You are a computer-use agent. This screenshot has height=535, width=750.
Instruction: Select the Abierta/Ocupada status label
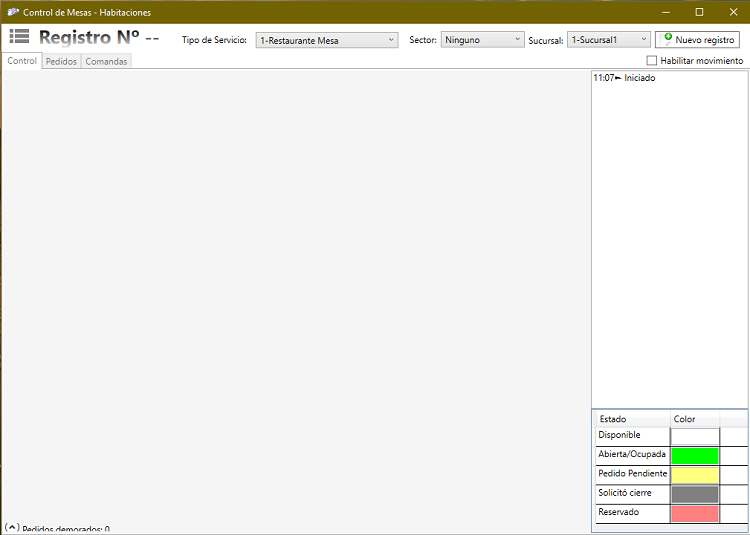(x=631, y=454)
